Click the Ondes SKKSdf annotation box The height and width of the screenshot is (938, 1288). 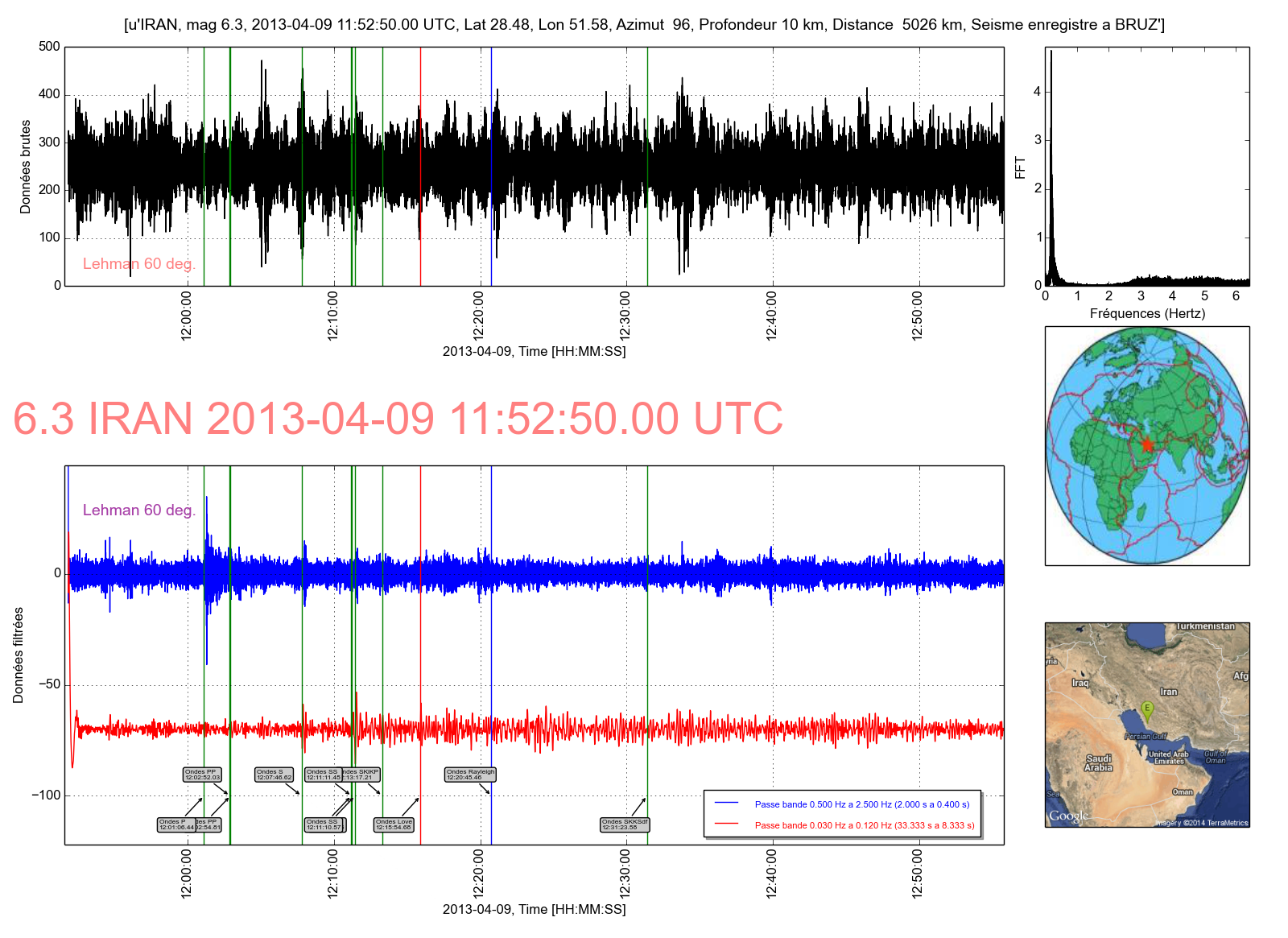624,824
